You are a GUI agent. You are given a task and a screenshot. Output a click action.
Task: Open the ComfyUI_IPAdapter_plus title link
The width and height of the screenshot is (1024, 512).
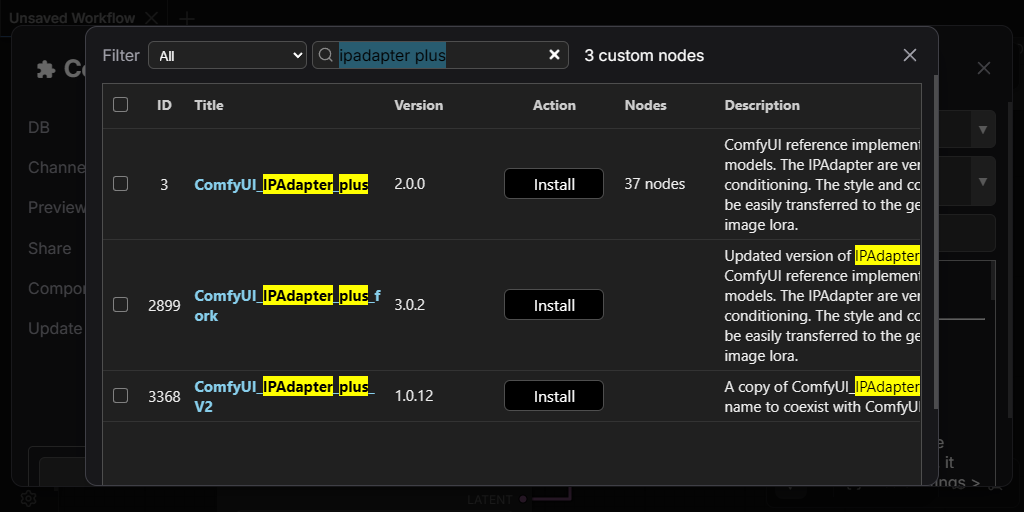tap(281, 185)
